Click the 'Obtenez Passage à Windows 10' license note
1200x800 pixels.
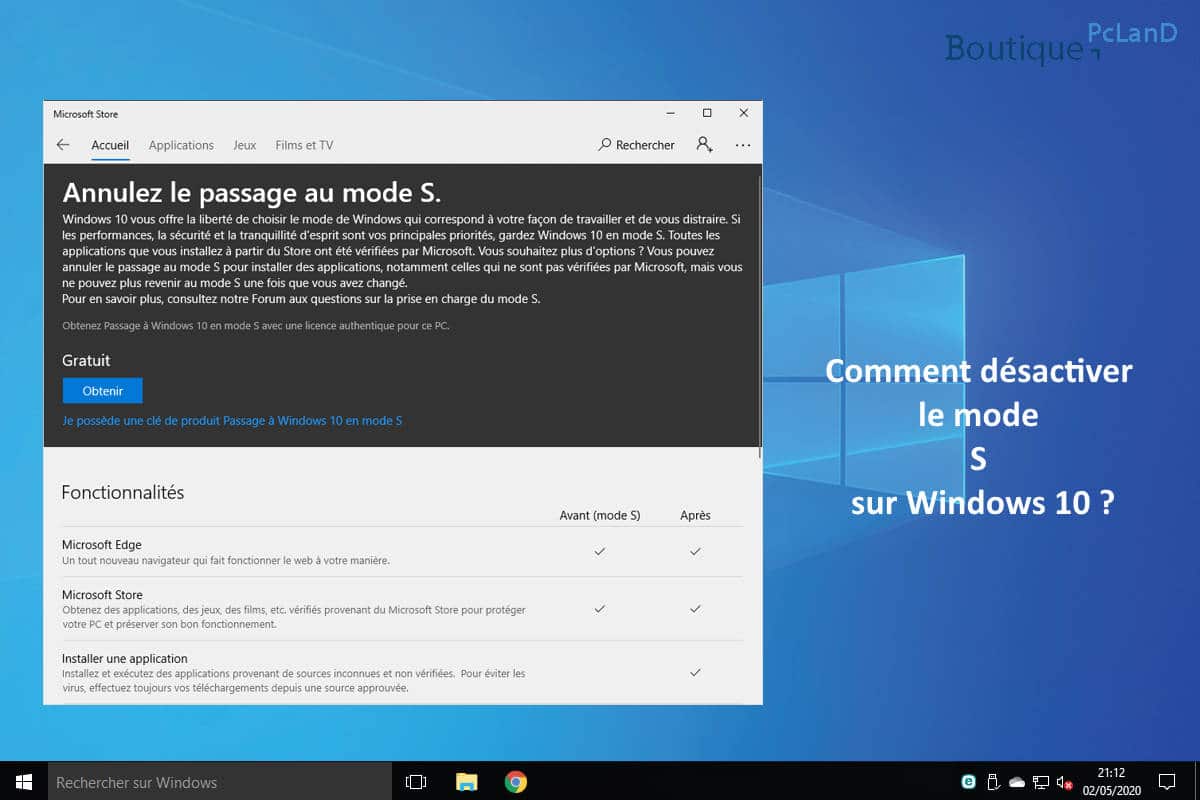click(256, 326)
